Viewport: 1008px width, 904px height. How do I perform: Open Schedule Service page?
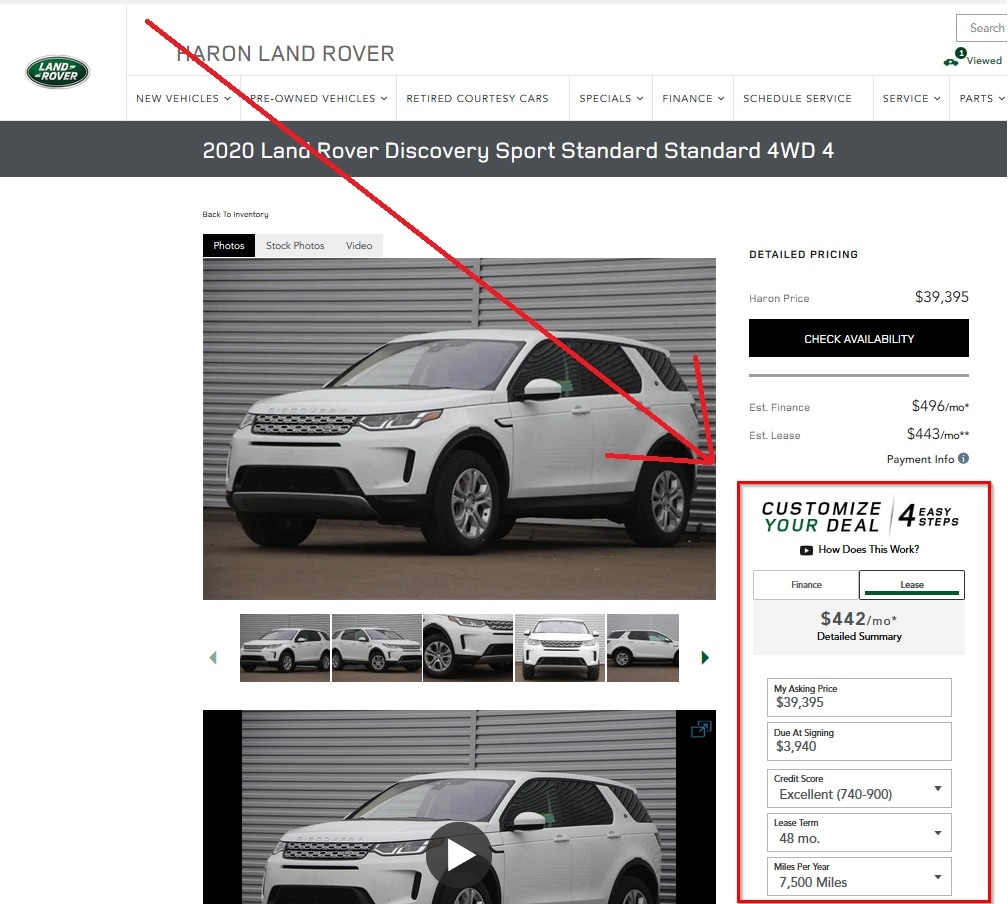tap(797, 98)
